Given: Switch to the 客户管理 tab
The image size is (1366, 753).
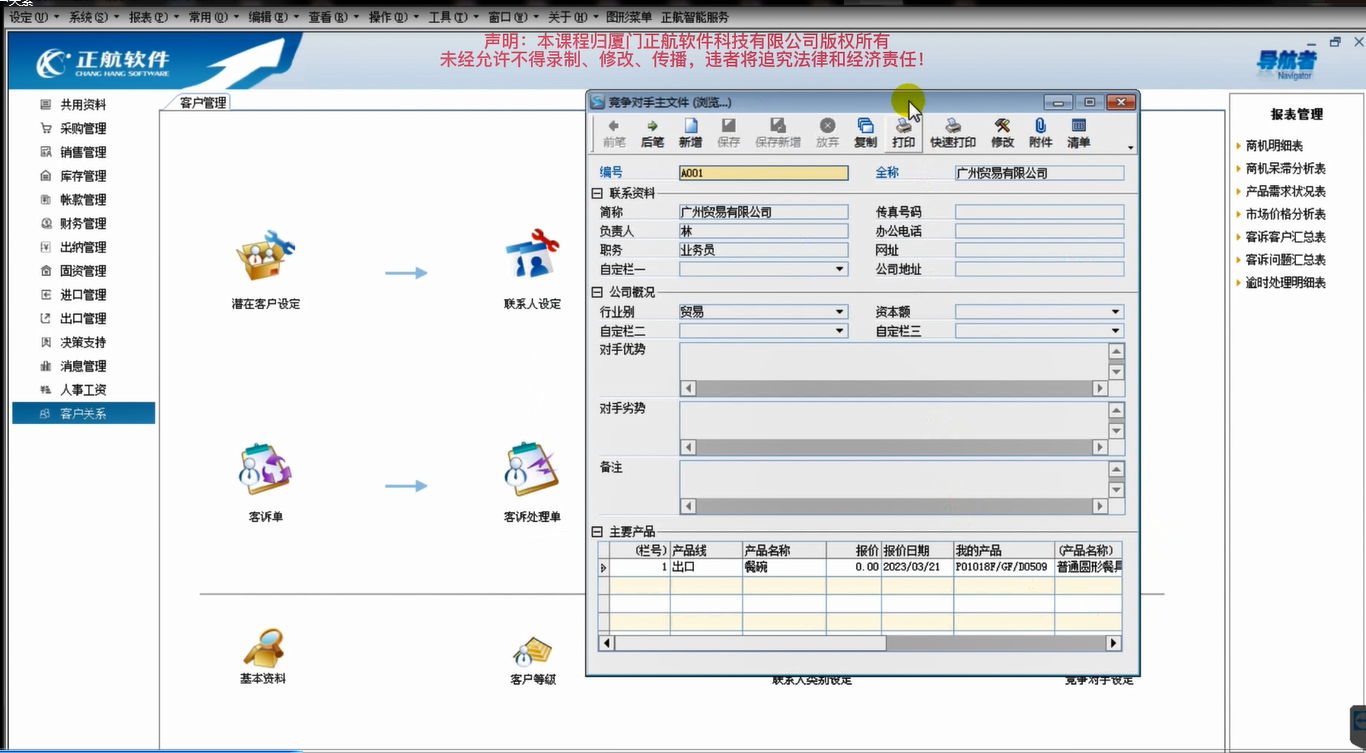Looking at the screenshot, I should [x=203, y=102].
